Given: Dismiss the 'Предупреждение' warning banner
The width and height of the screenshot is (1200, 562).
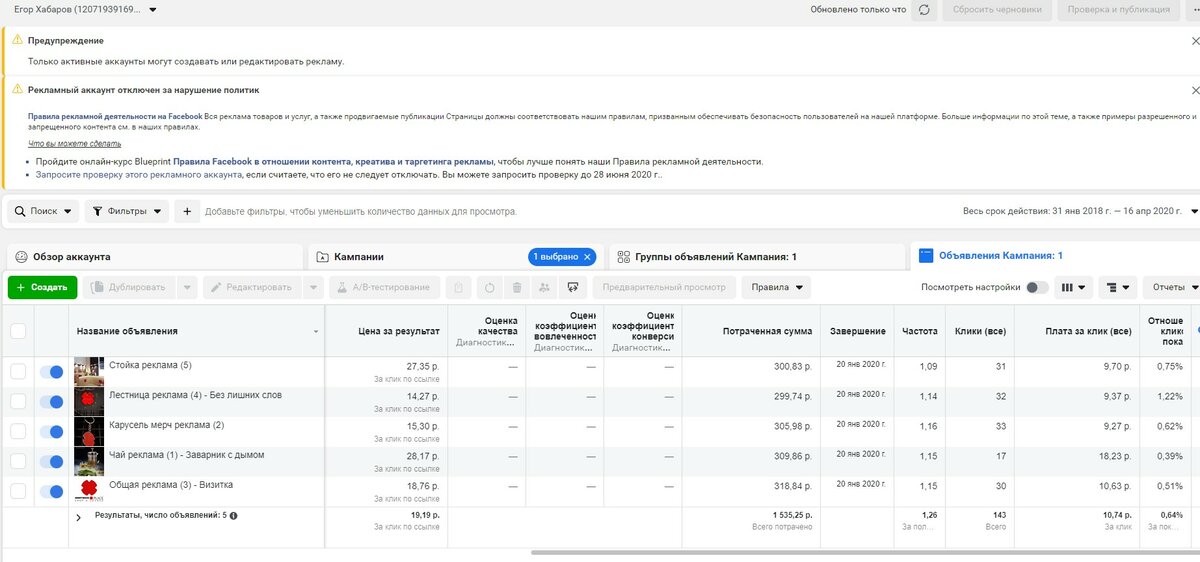Looking at the screenshot, I should tap(1195, 41).
